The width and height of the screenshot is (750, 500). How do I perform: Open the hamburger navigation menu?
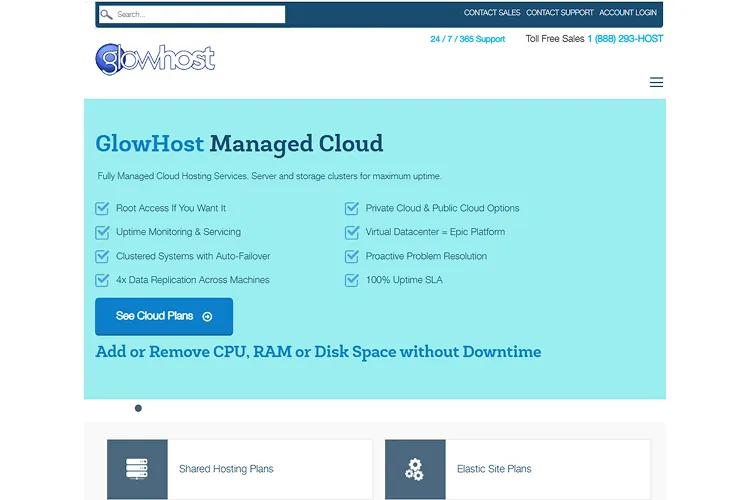[x=656, y=82]
